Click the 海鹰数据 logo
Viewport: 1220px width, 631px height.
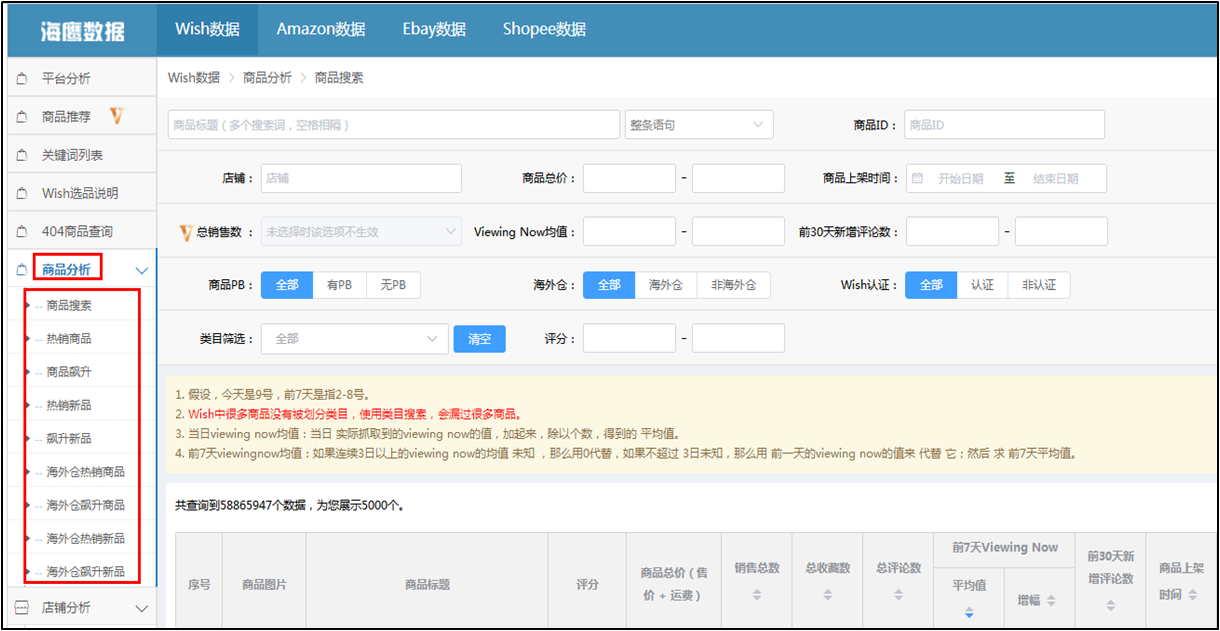82,31
